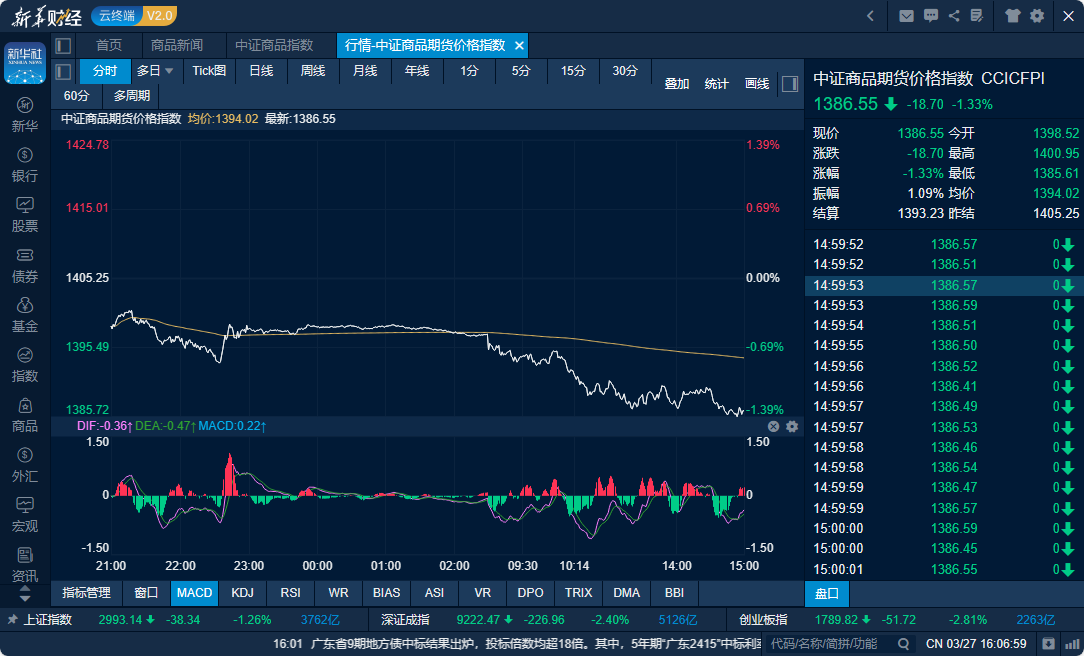Switch to the MACD indicator
The image size is (1084, 656).
194,593
